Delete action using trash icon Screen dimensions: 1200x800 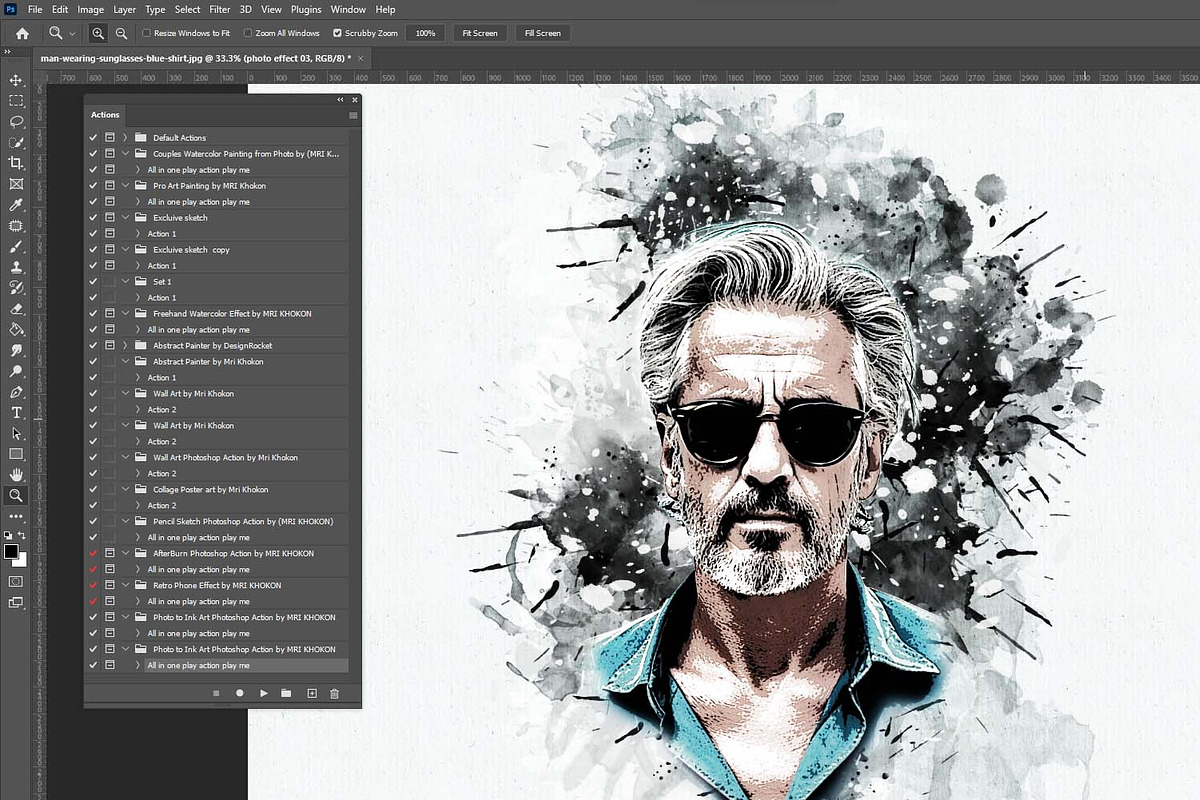tap(334, 693)
